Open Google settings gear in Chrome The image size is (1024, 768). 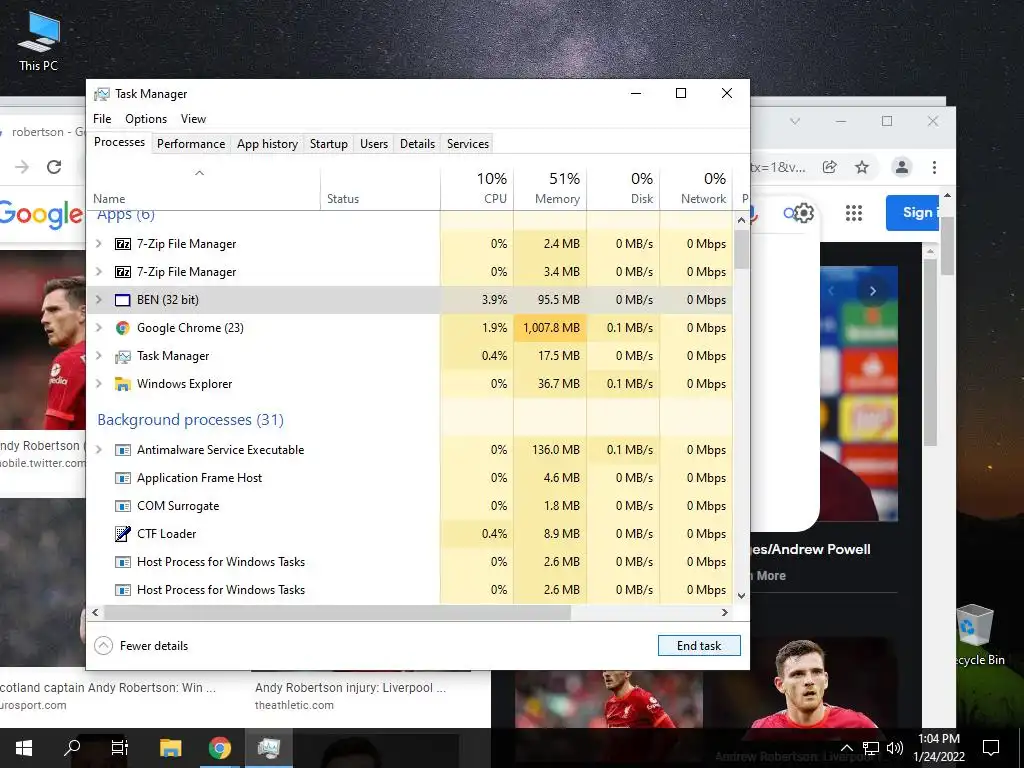[x=804, y=213]
